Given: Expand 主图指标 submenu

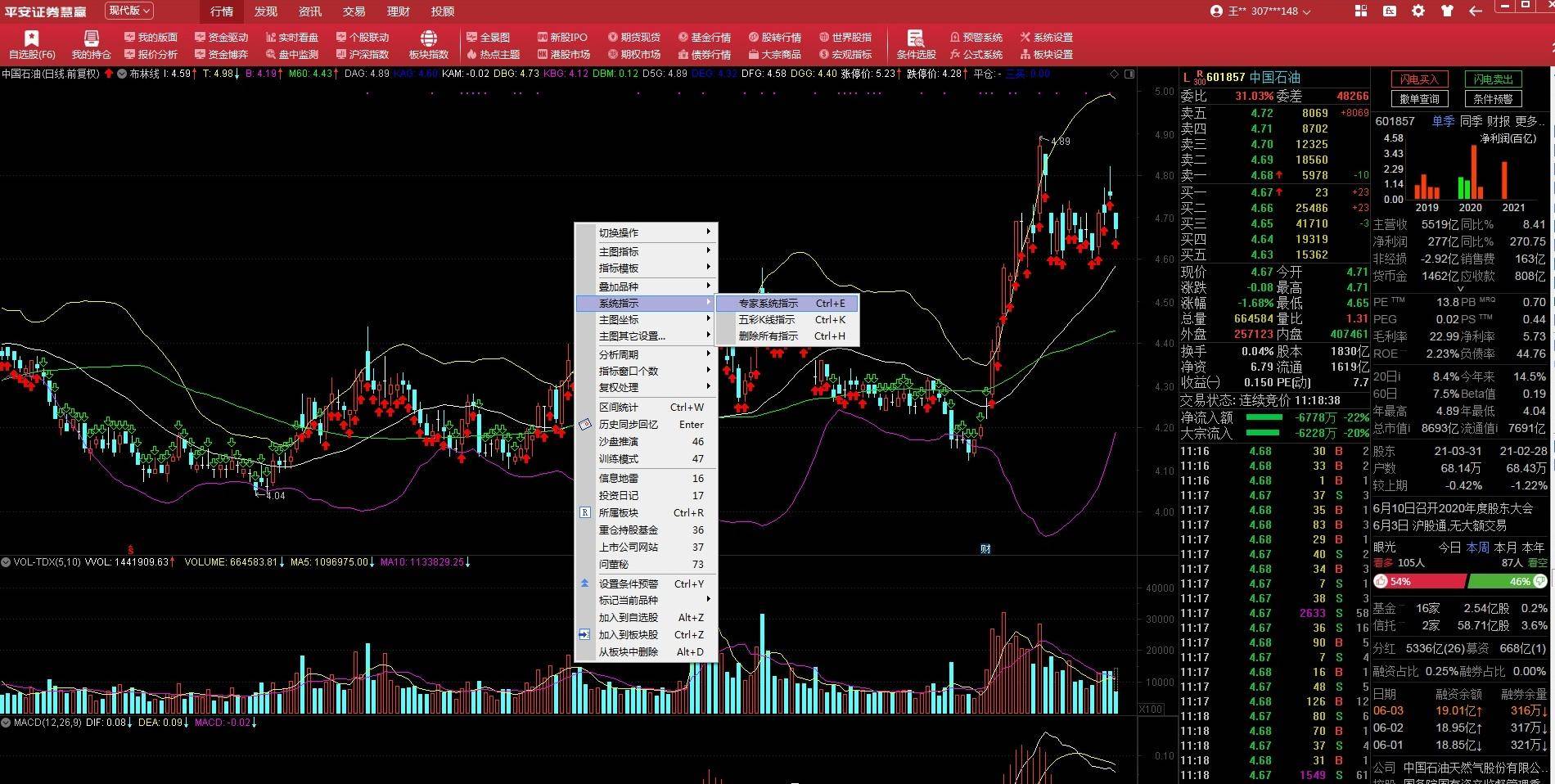Looking at the screenshot, I should point(647,251).
